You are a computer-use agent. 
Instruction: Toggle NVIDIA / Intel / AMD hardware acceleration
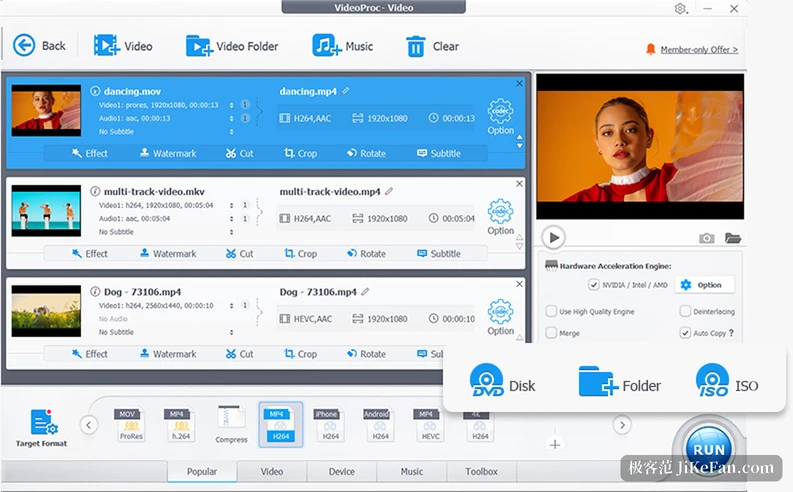coord(593,285)
